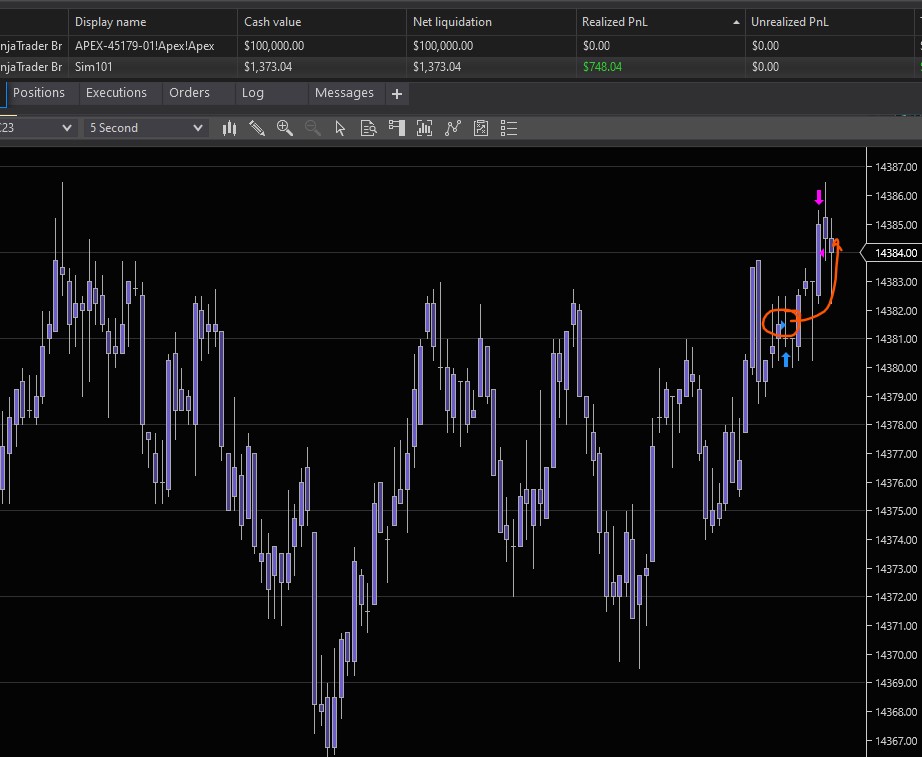922x757 pixels.
Task: Open the strategies icon
Action: point(453,128)
